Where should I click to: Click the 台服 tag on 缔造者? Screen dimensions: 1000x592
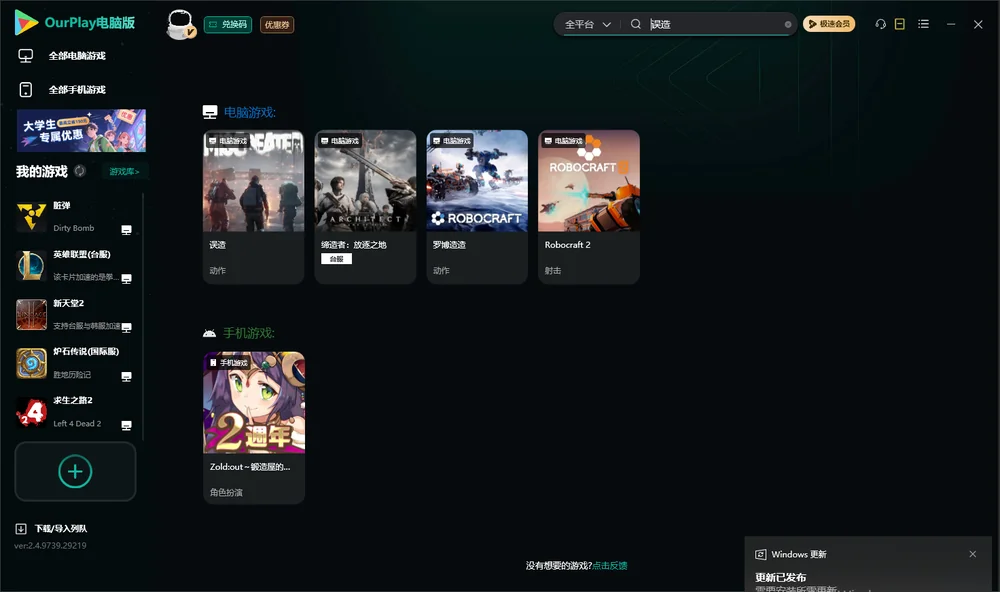coord(336,259)
